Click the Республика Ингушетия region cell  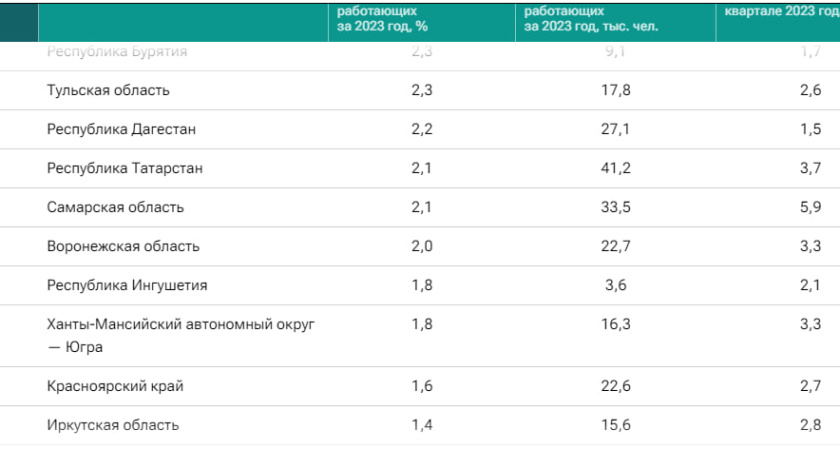point(127,285)
